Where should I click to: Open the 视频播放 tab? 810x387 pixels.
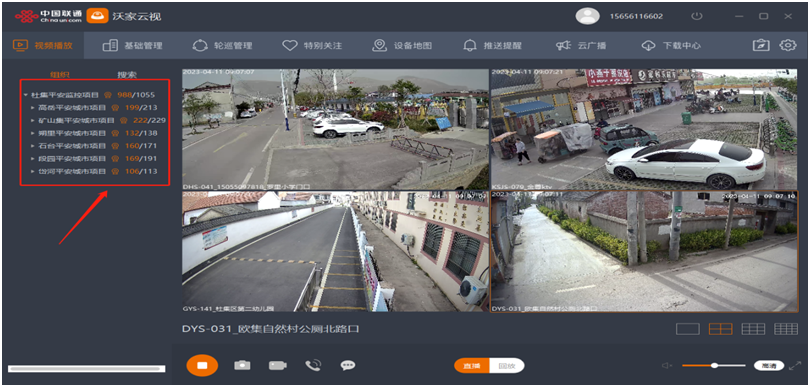click(43, 45)
